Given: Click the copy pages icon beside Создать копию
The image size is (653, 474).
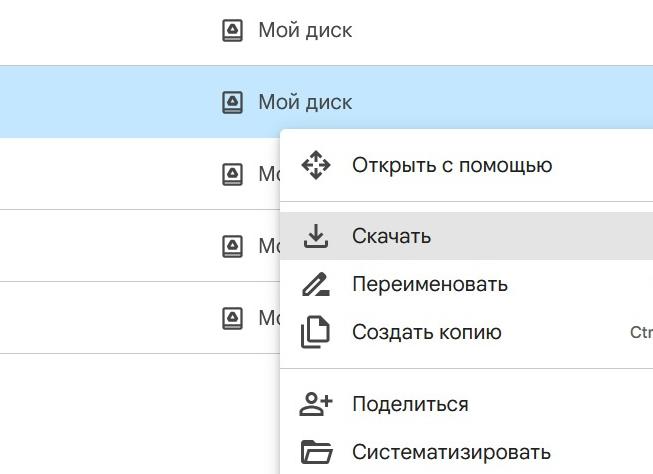Looking at the screenshot, I should (315, 332).
